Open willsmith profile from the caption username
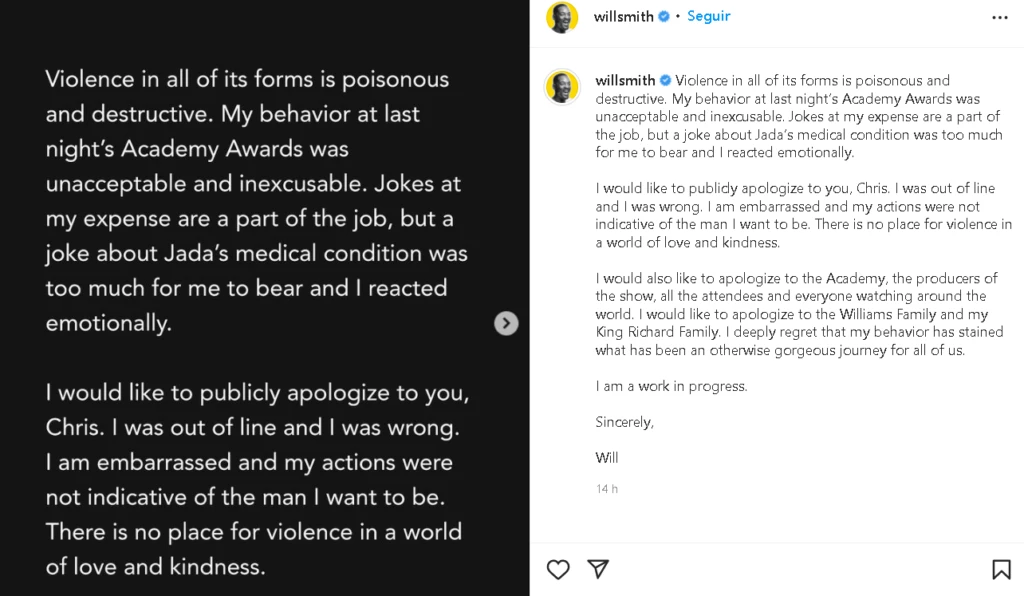 click(x=625, y=81)
